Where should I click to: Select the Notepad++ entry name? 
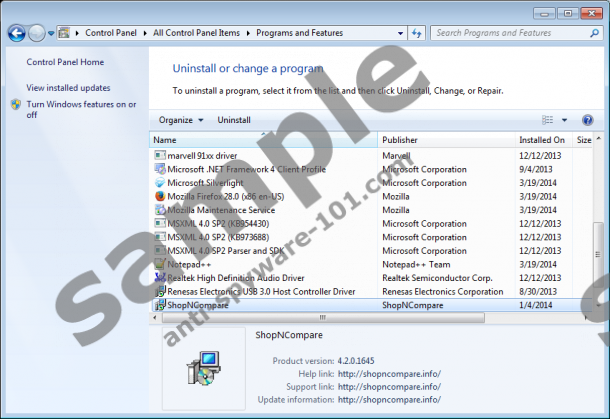pos(189,265)
